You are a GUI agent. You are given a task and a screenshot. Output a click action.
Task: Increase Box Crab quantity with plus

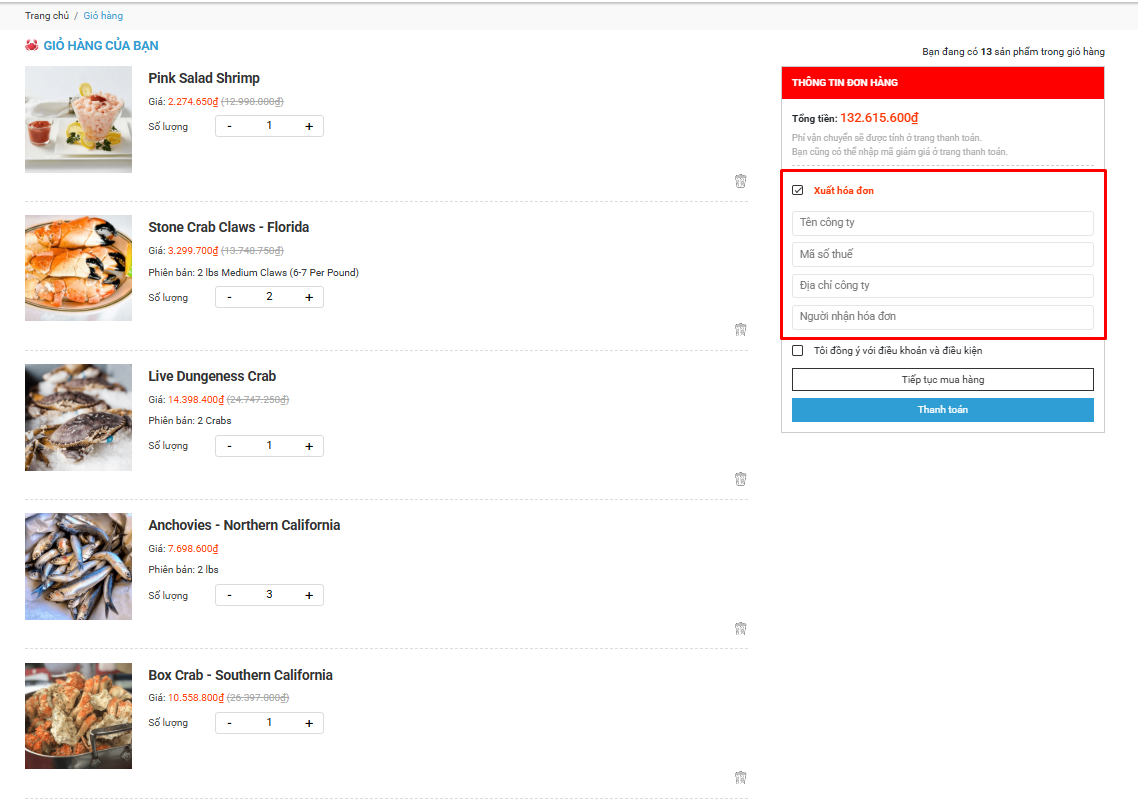coord(309,723)
